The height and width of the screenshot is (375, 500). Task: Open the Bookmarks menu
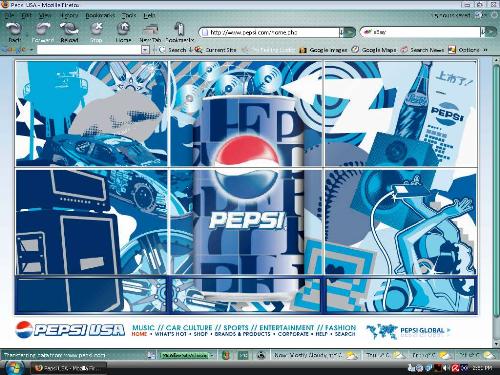point(100,15)
